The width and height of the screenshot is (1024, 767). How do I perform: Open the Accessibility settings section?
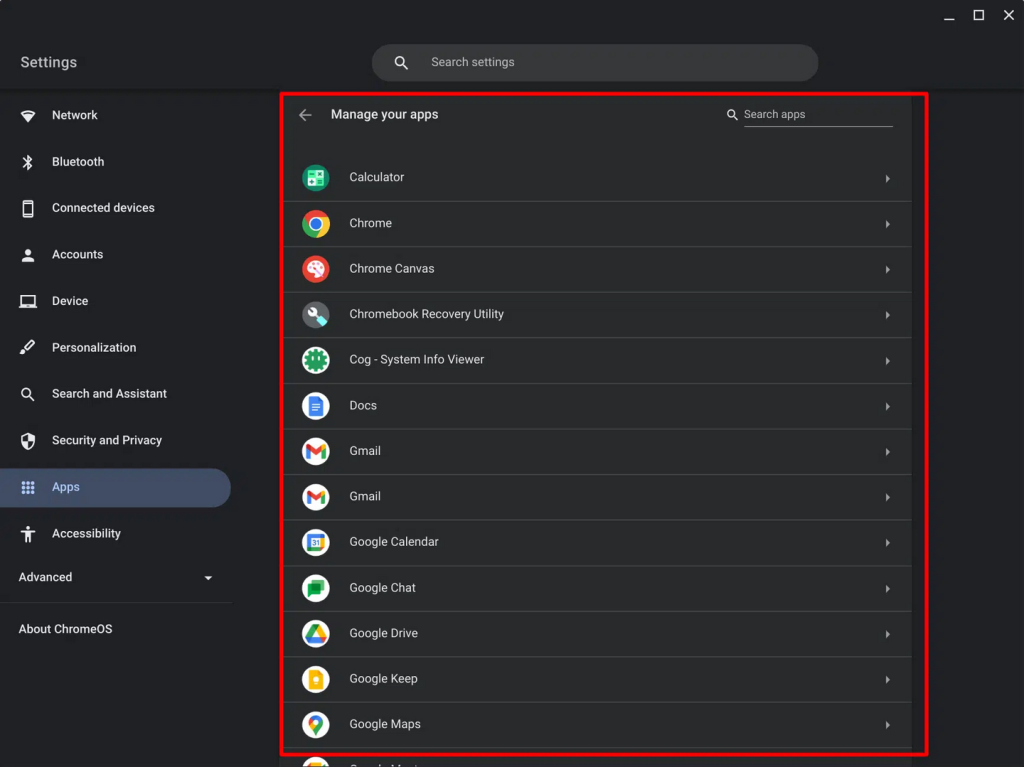pyautogui.click(x=116, y=534)
